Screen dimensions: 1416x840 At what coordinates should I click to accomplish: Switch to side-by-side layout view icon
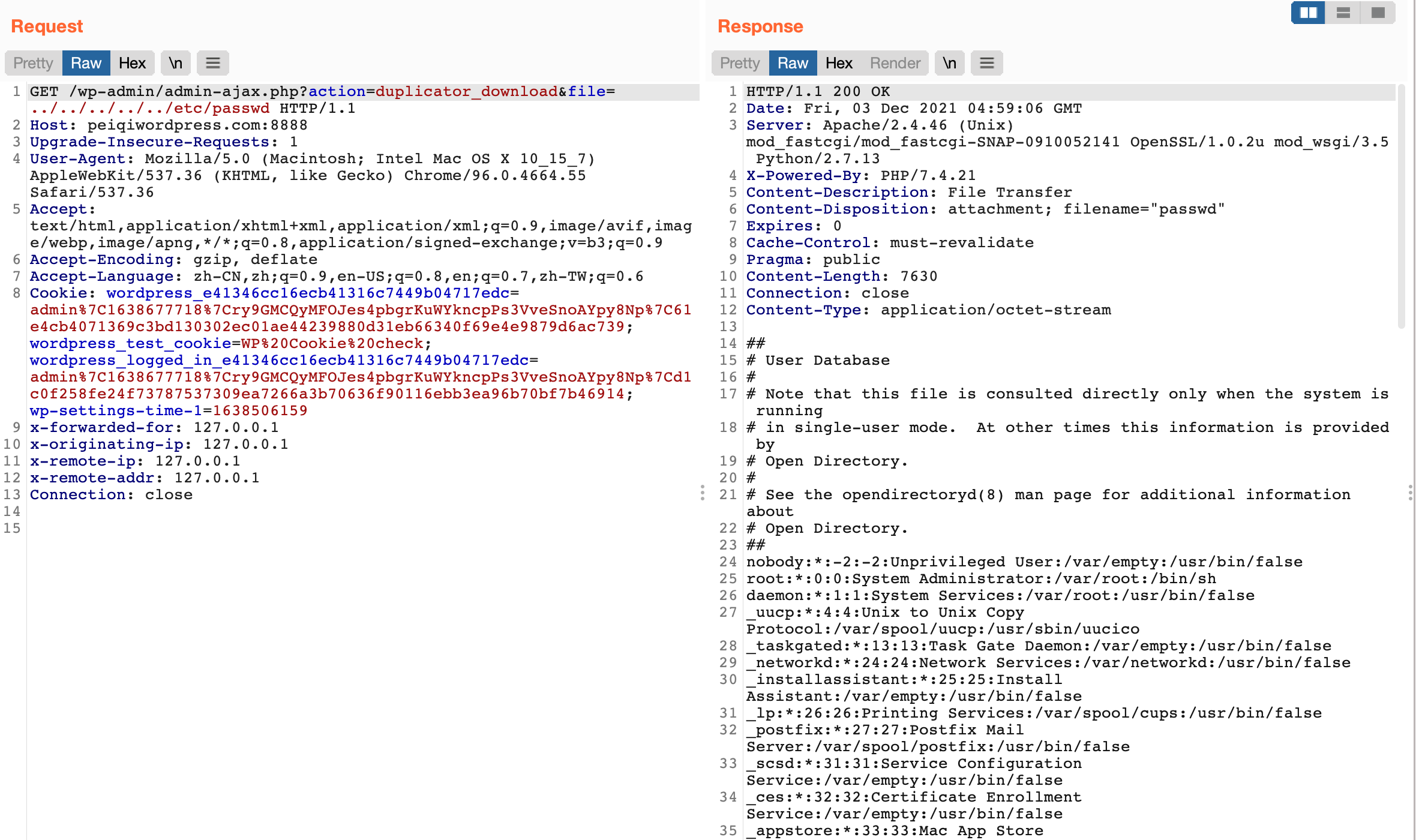coord(1308,13)
